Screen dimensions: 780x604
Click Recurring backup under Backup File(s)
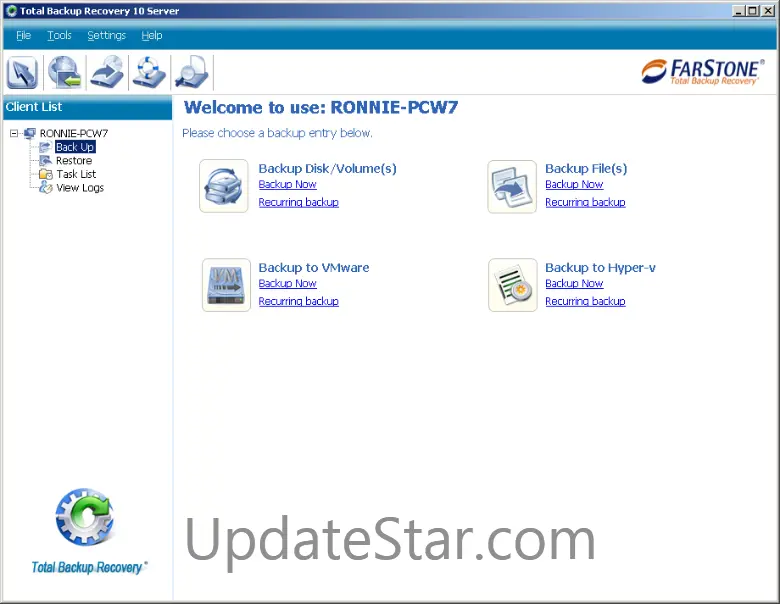click(x=585, y=202)
